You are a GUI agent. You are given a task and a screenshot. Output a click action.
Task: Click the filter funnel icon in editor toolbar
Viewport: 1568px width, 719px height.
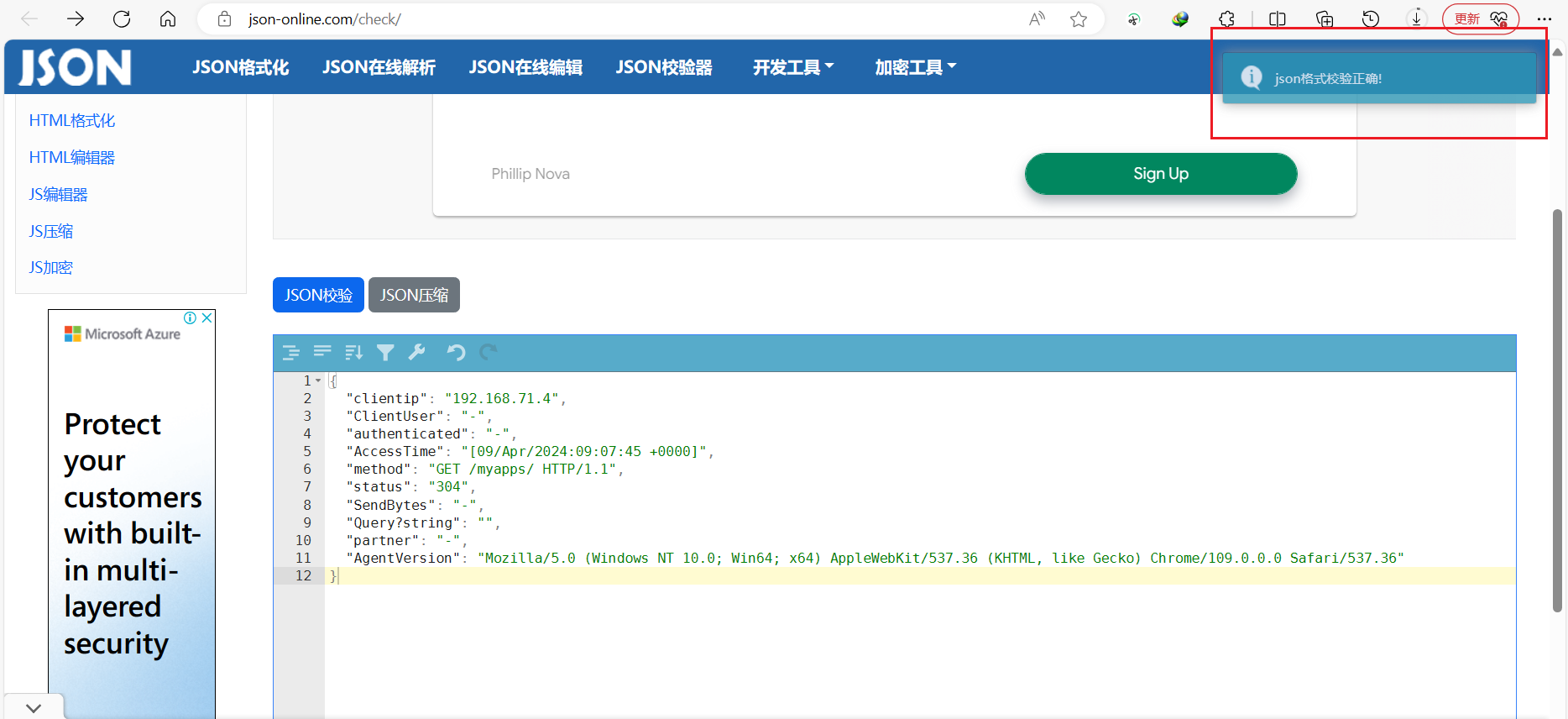(385, 353)
